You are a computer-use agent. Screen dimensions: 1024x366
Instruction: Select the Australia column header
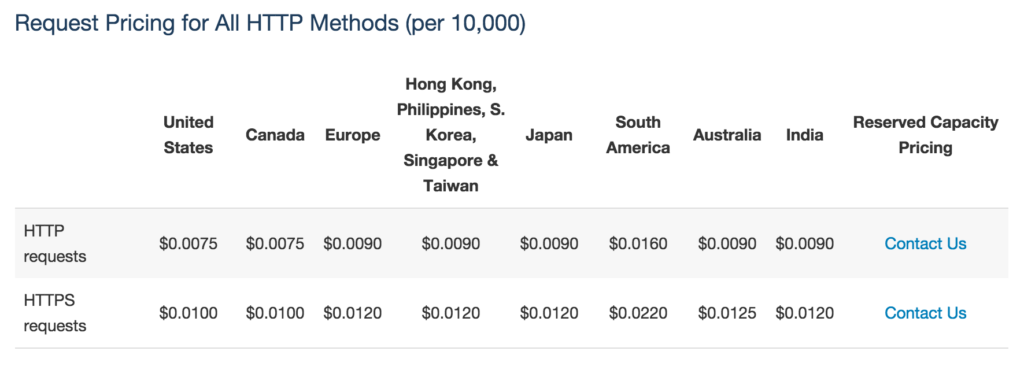tap(727, 135)
